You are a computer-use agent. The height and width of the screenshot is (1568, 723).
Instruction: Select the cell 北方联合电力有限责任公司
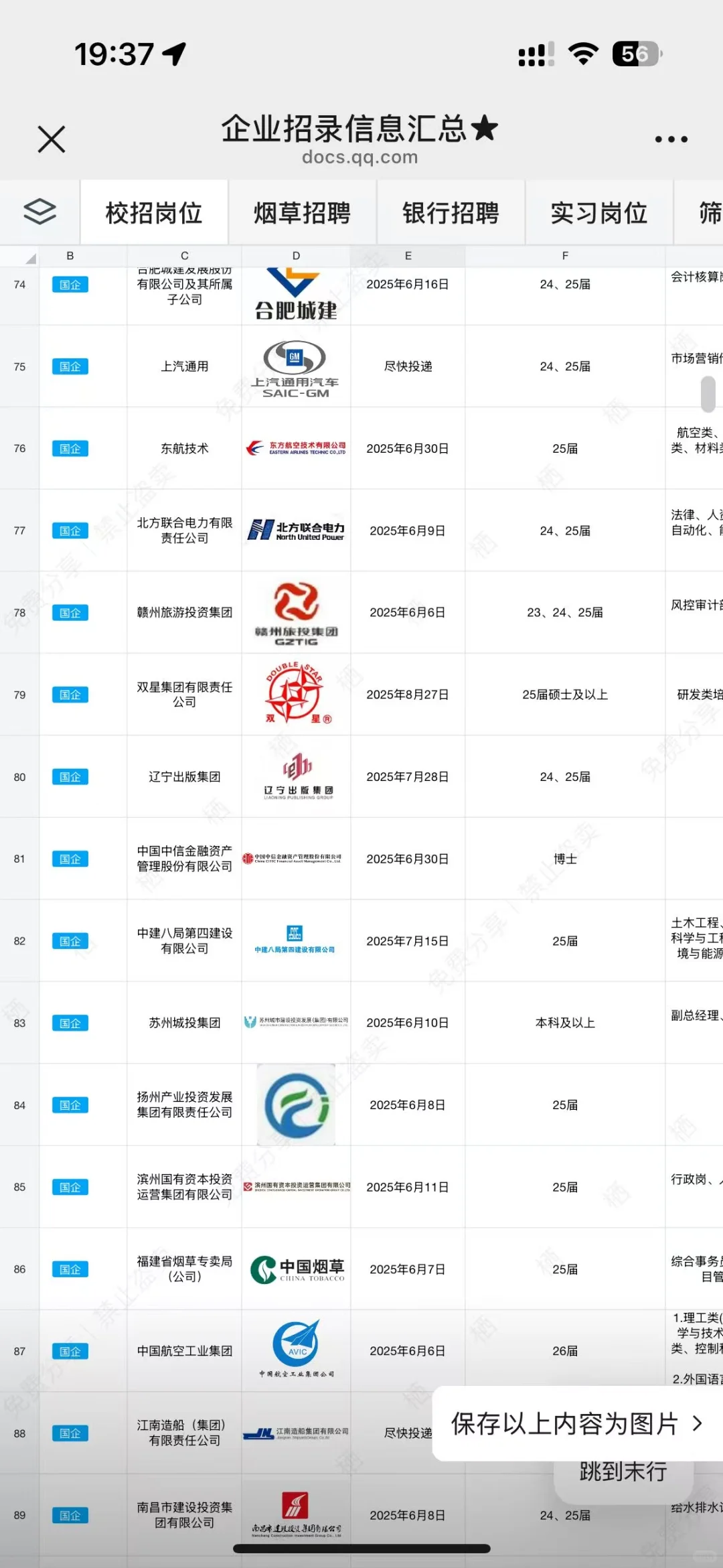coord(185,530)
